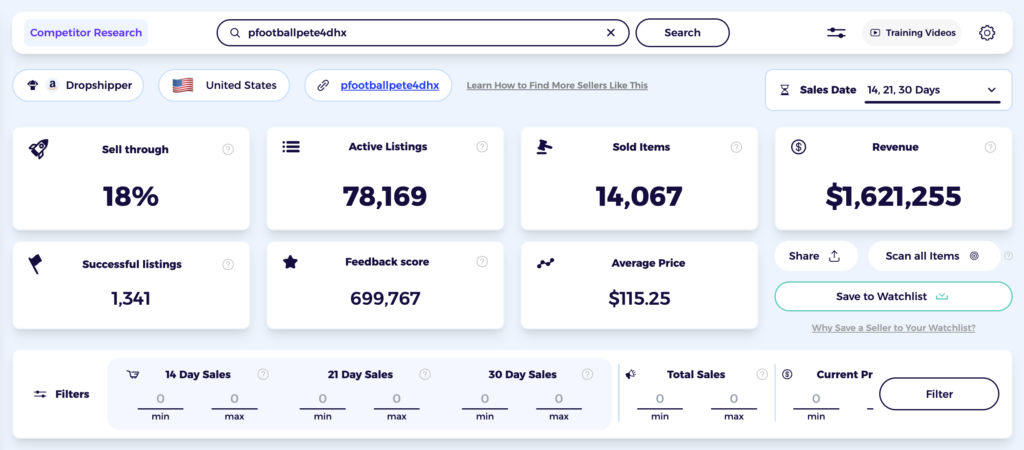
Task: Click the megaphone icon by Total Sales
Action: (631, 374)
